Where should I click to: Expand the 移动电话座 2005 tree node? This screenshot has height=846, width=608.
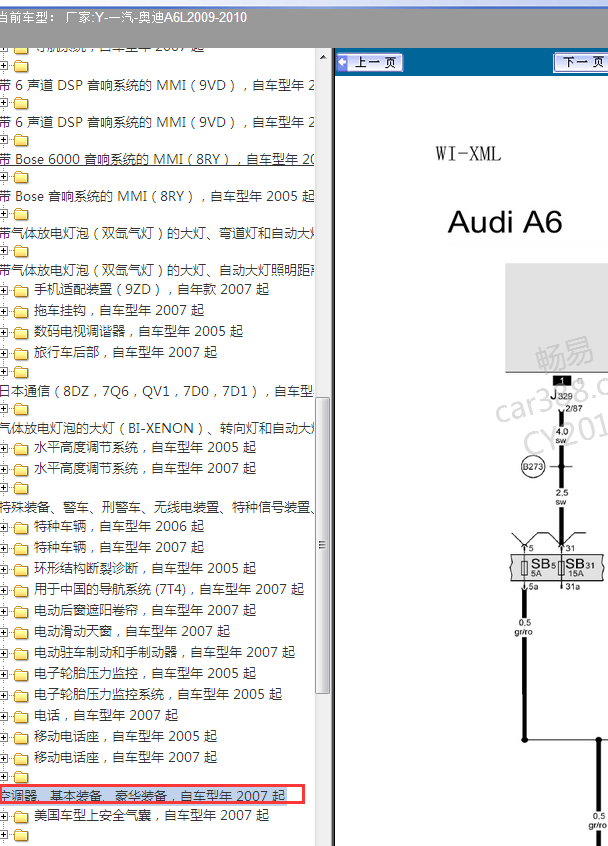4,738
